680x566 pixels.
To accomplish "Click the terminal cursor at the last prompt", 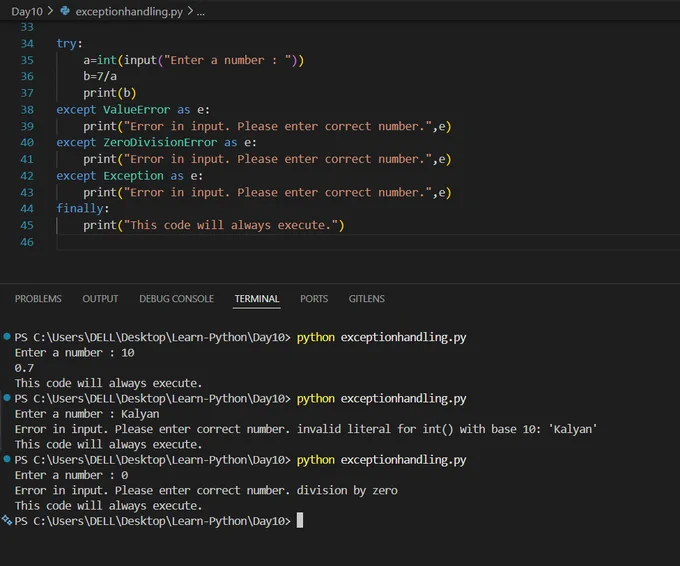I will tap(300, 520).
